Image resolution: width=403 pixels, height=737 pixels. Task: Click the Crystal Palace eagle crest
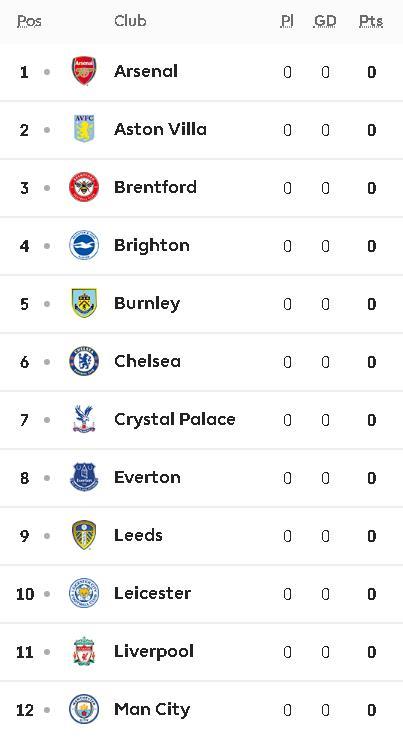(x=84, y=419)
